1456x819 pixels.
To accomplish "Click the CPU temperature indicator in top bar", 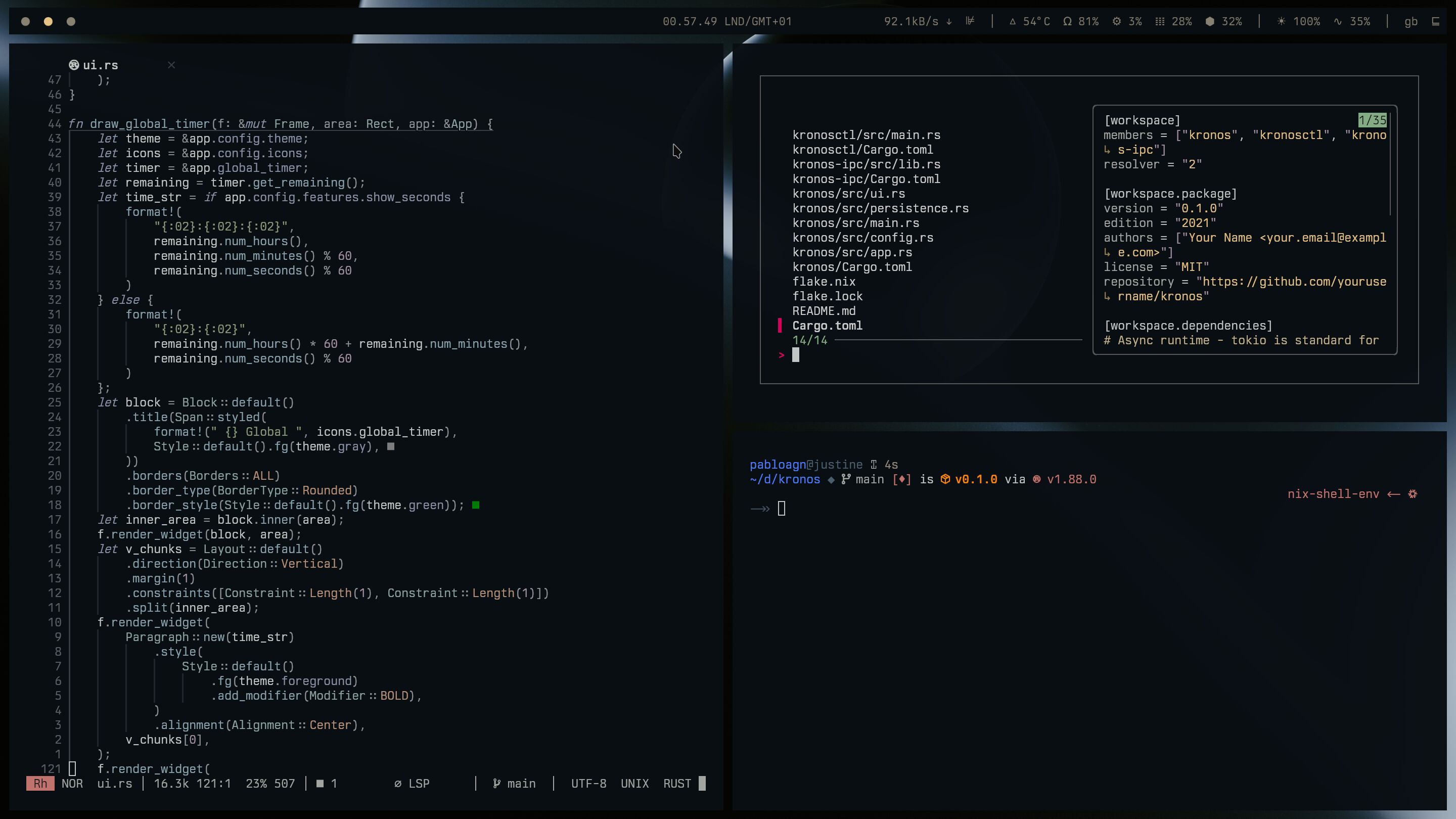I will point(1030,21).
